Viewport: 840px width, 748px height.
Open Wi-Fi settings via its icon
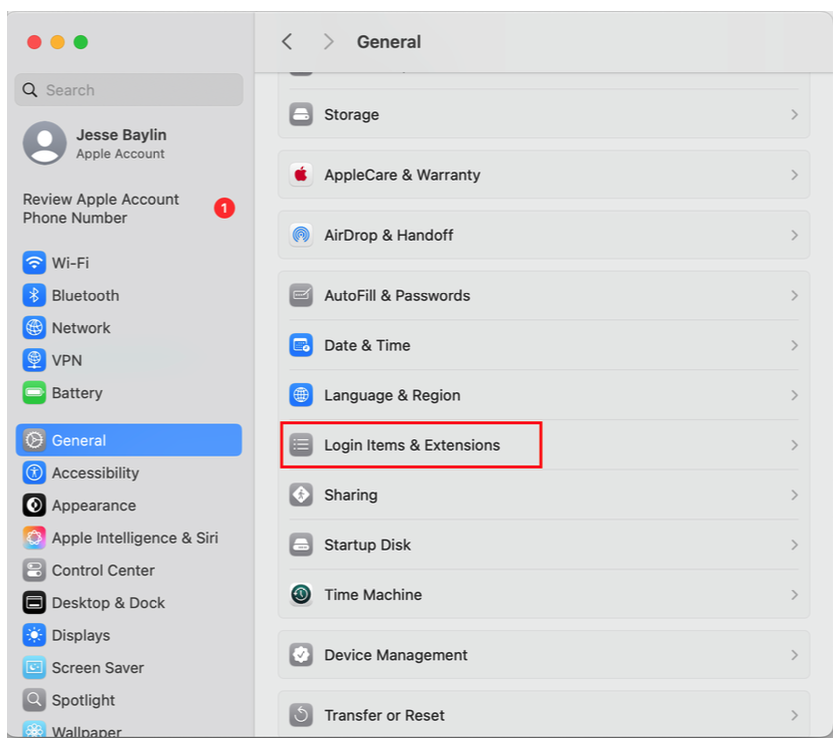pyautogui.click(x=34, y=263)
